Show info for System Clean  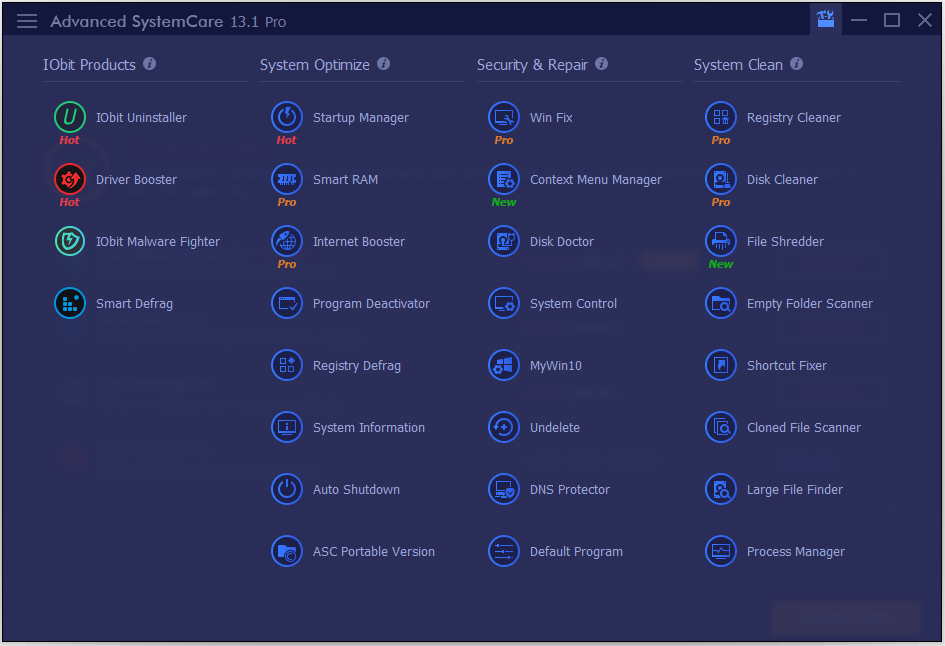[796, 64]
